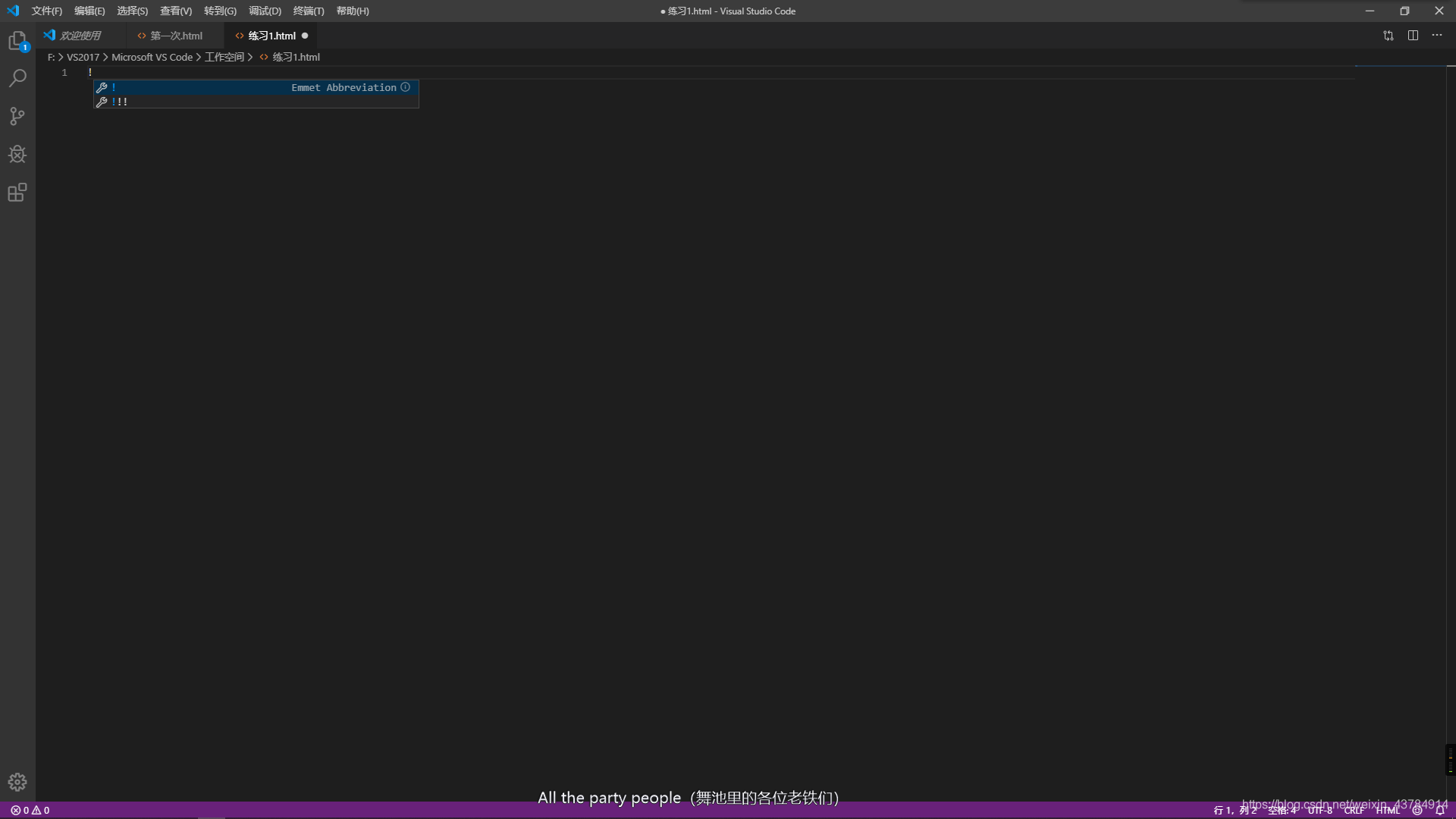Change the UTF-8 file encoding
The image size is (1456, 819).
[x=1319, y=810]
